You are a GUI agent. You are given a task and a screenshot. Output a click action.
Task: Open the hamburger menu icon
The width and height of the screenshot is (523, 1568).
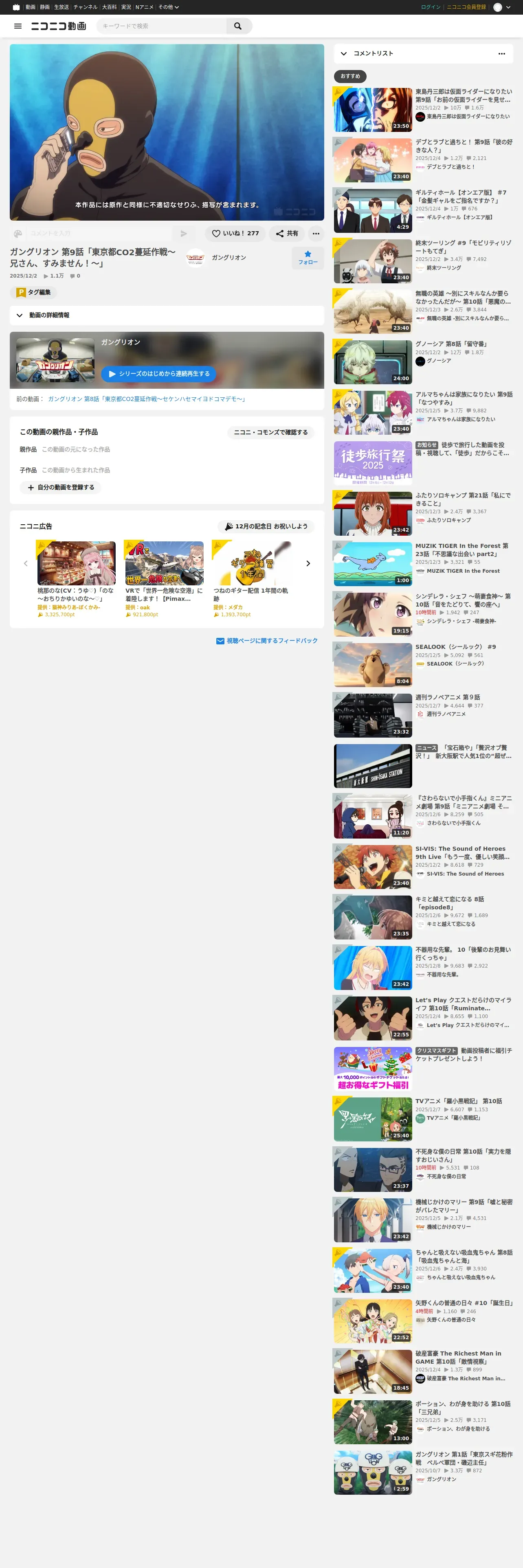coord(18,26)
